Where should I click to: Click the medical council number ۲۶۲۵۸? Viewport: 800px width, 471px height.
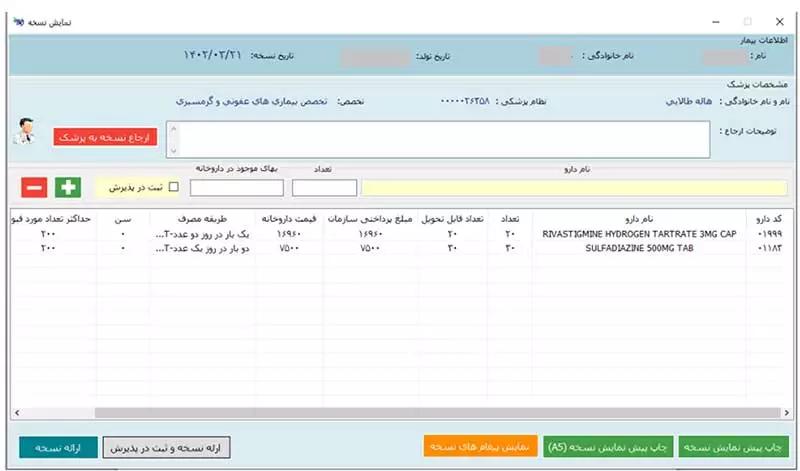coord(465,101)
